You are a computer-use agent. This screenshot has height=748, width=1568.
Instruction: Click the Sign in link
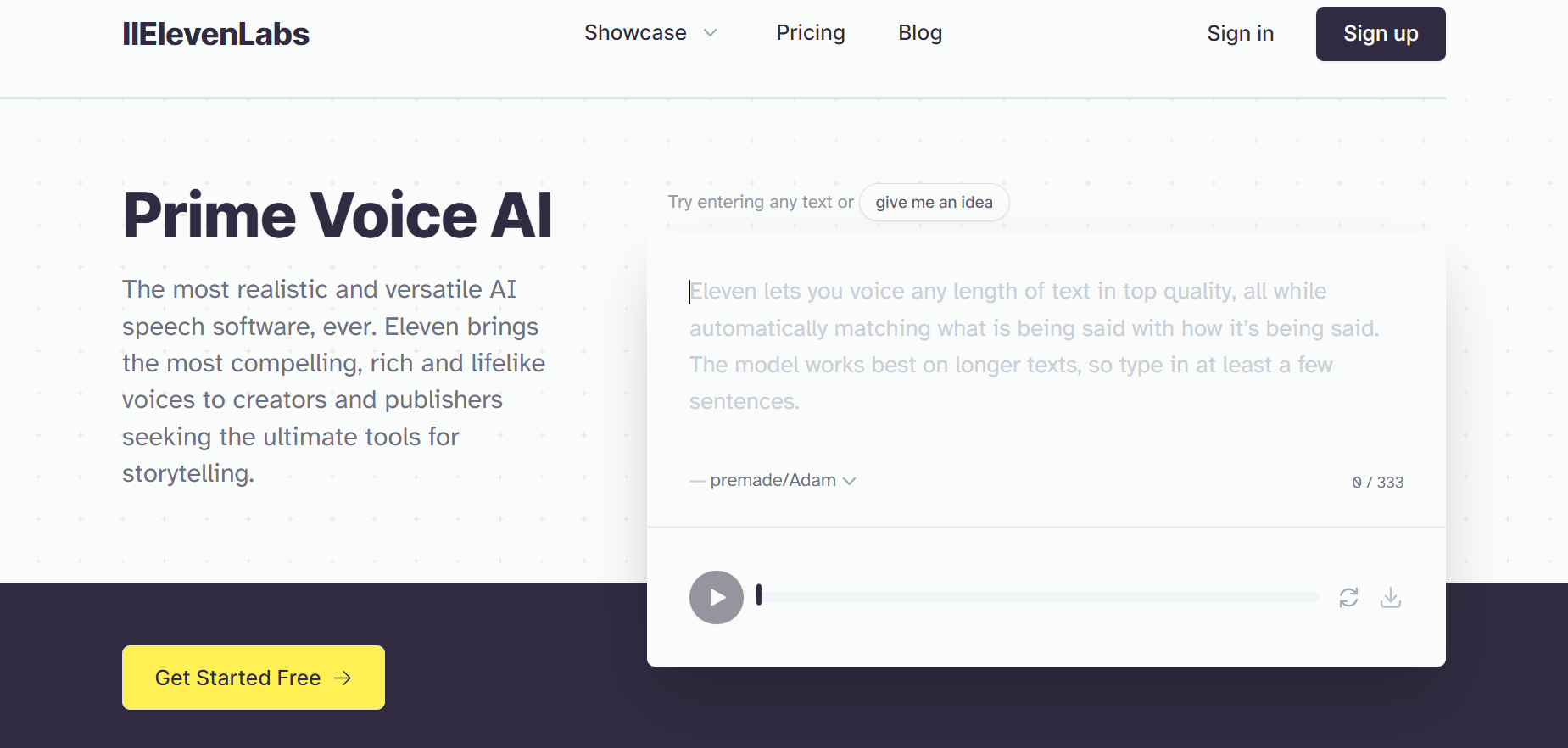1240,33
